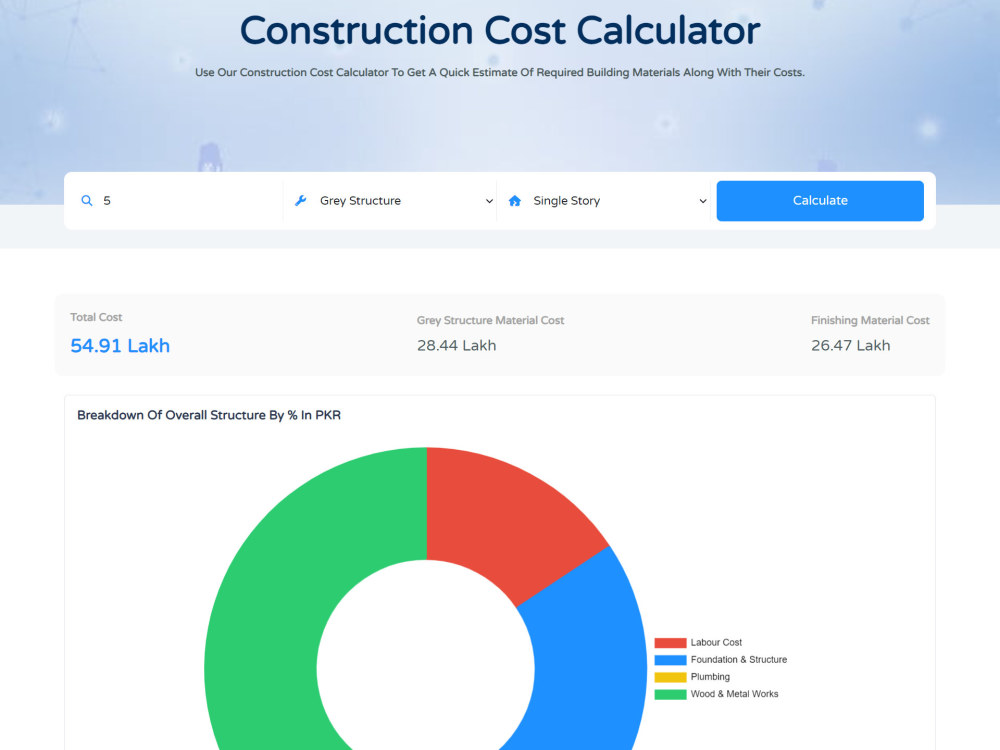The height and width of the screenshot is (750, 1000).
Task: Select the 54.91 Lakh total cost value
Action: [x=120, y=346]
